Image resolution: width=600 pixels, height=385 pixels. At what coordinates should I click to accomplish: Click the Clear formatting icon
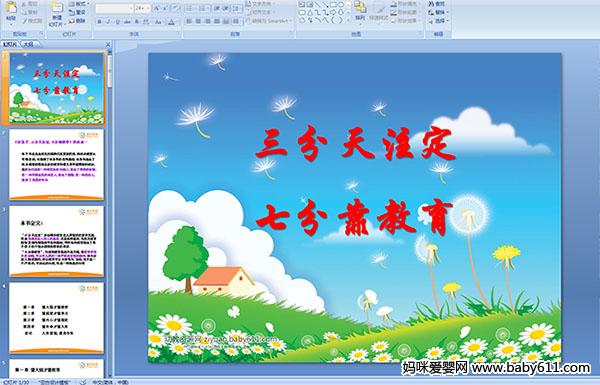pos(175,8)
